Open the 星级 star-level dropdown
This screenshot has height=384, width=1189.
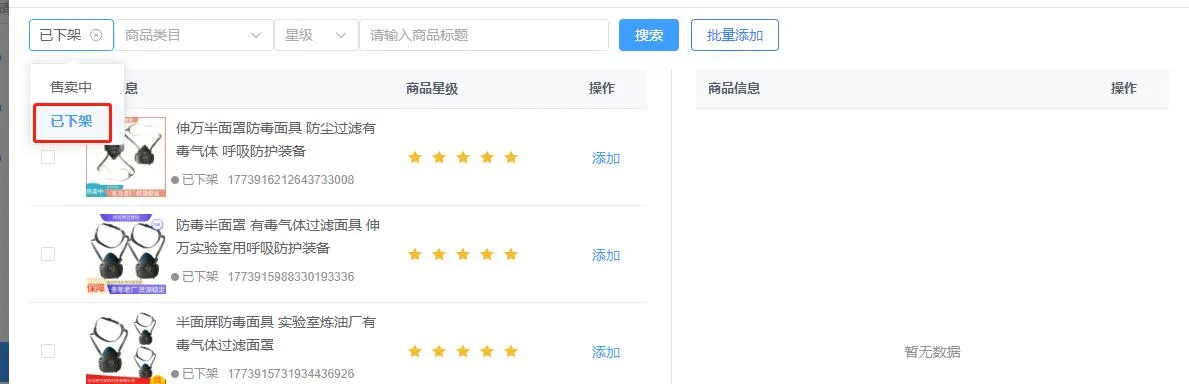pos(316,35)
